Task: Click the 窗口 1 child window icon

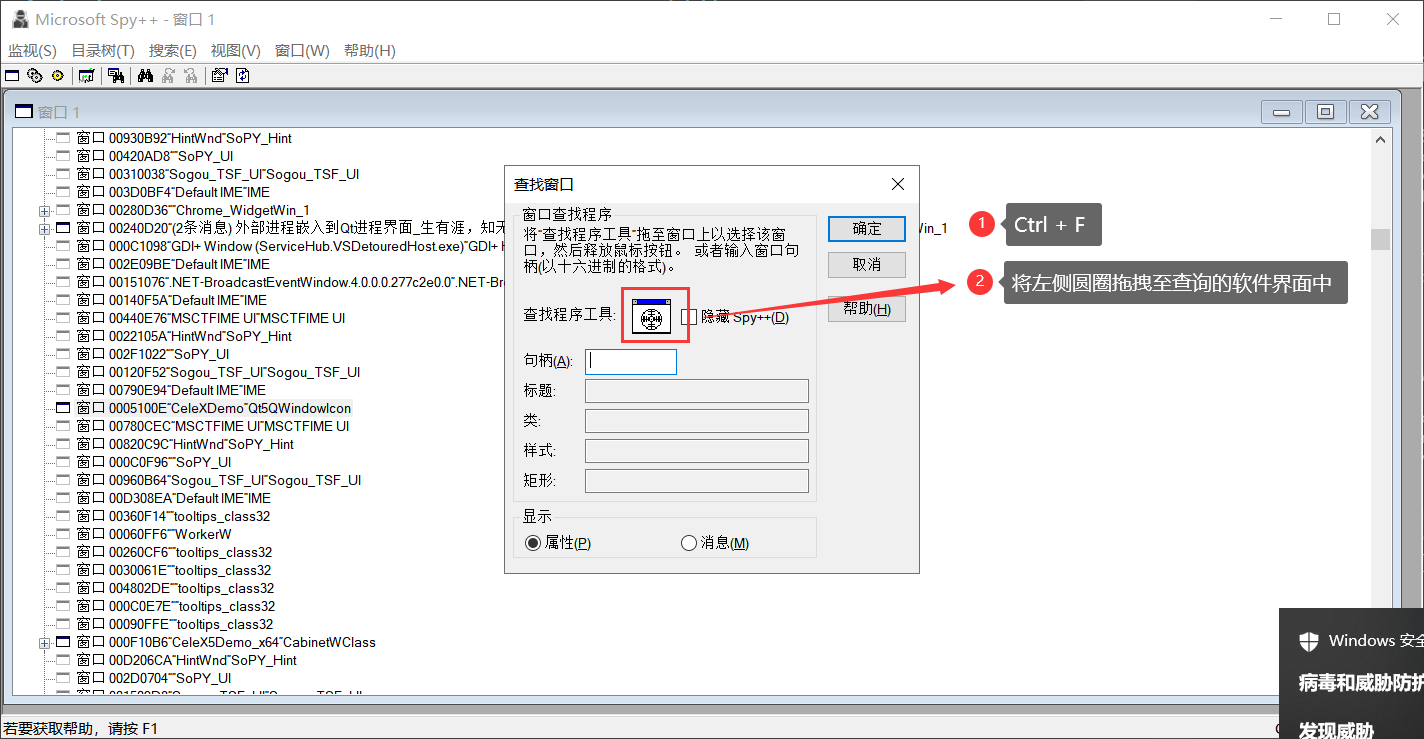Action: pos(24,111)
